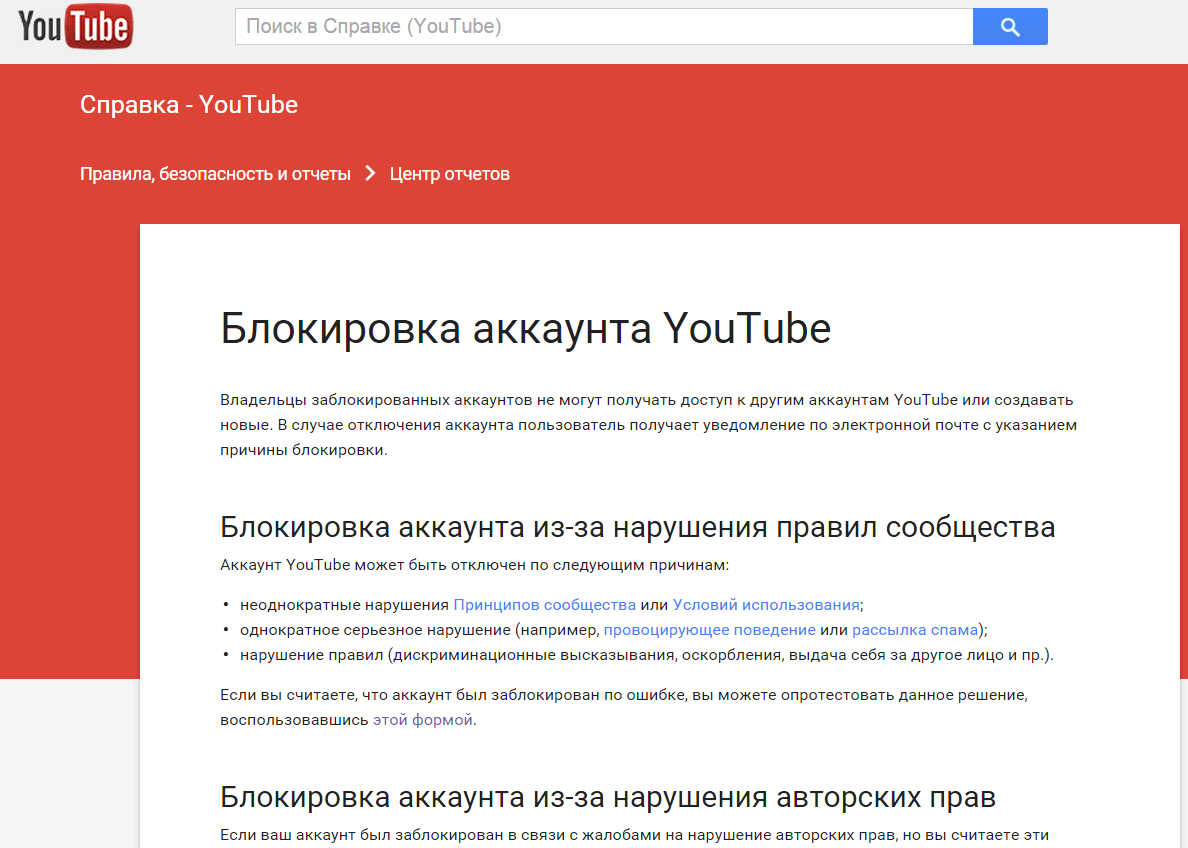Viewport: 1188px width, 848px height.
Task: Open the 'Центр отчетов' breadcrumb
Action: tap(449, 174)
